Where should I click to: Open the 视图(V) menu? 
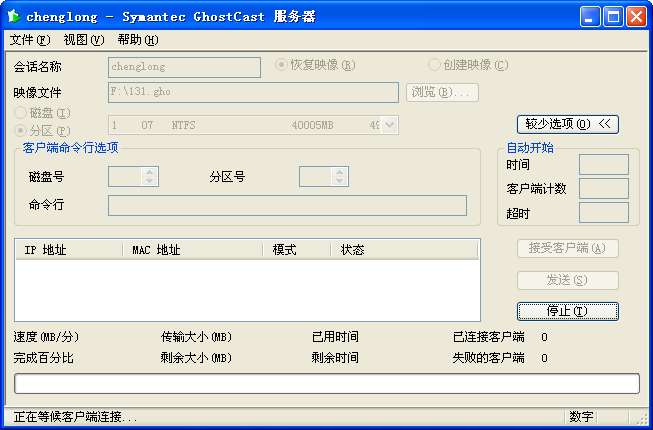point(84,40)
